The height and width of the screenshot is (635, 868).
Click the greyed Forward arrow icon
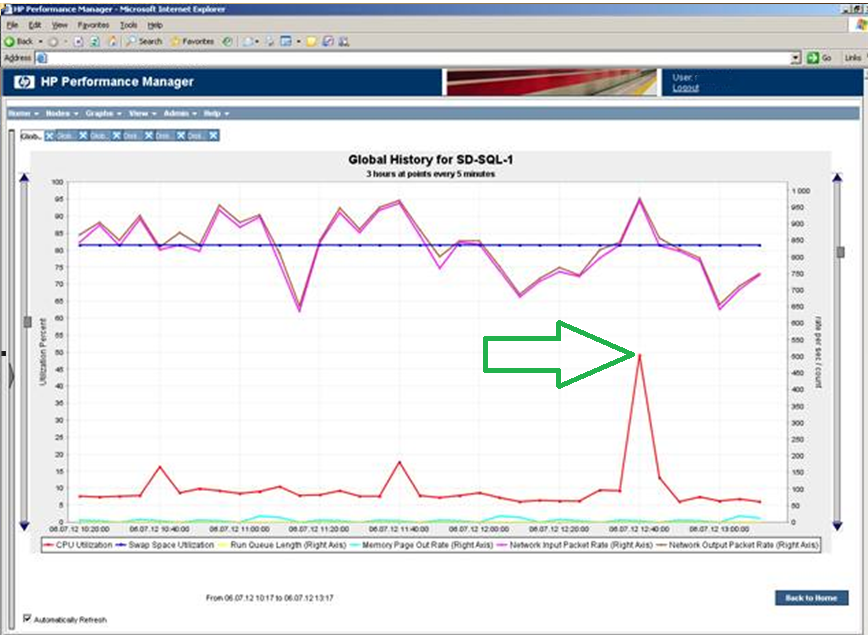(x=53, y=42)
